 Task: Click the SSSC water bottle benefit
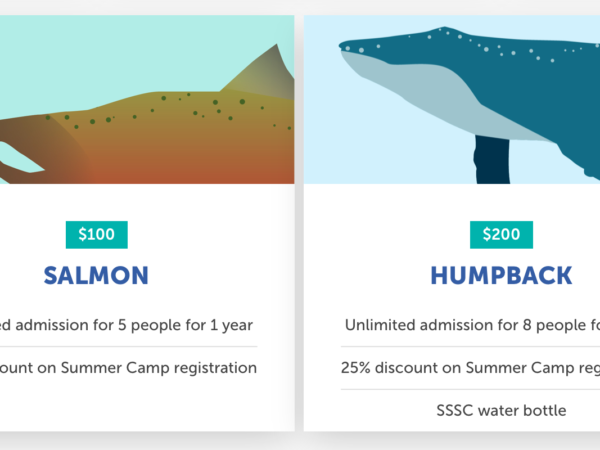tap(501, 411)
